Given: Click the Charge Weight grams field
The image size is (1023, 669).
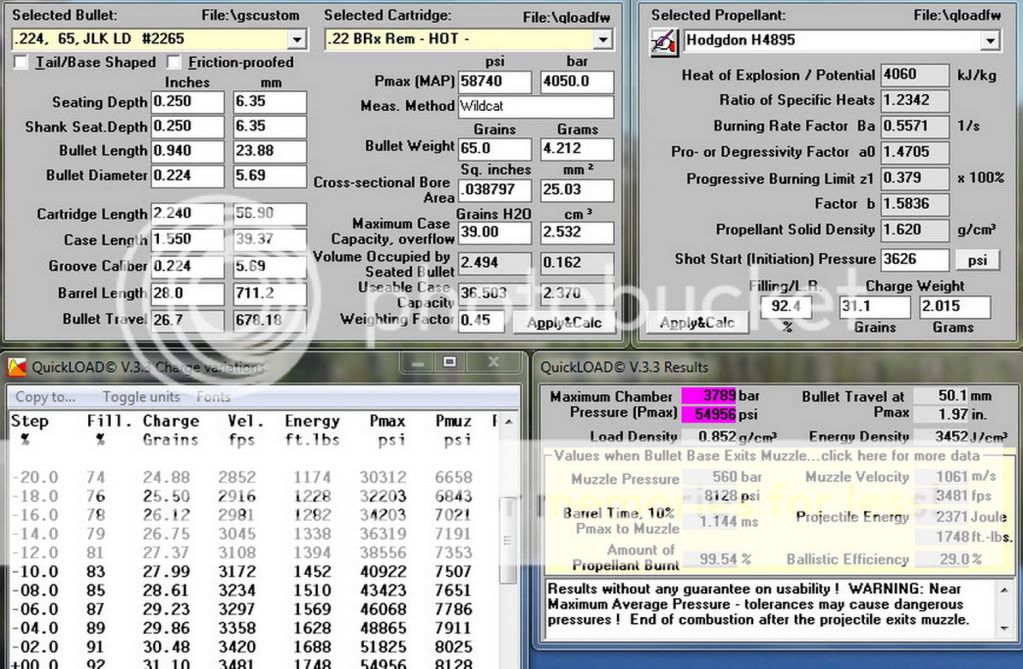Looking at the screenshot, I should pyautogui.click(x=954, y=307).
